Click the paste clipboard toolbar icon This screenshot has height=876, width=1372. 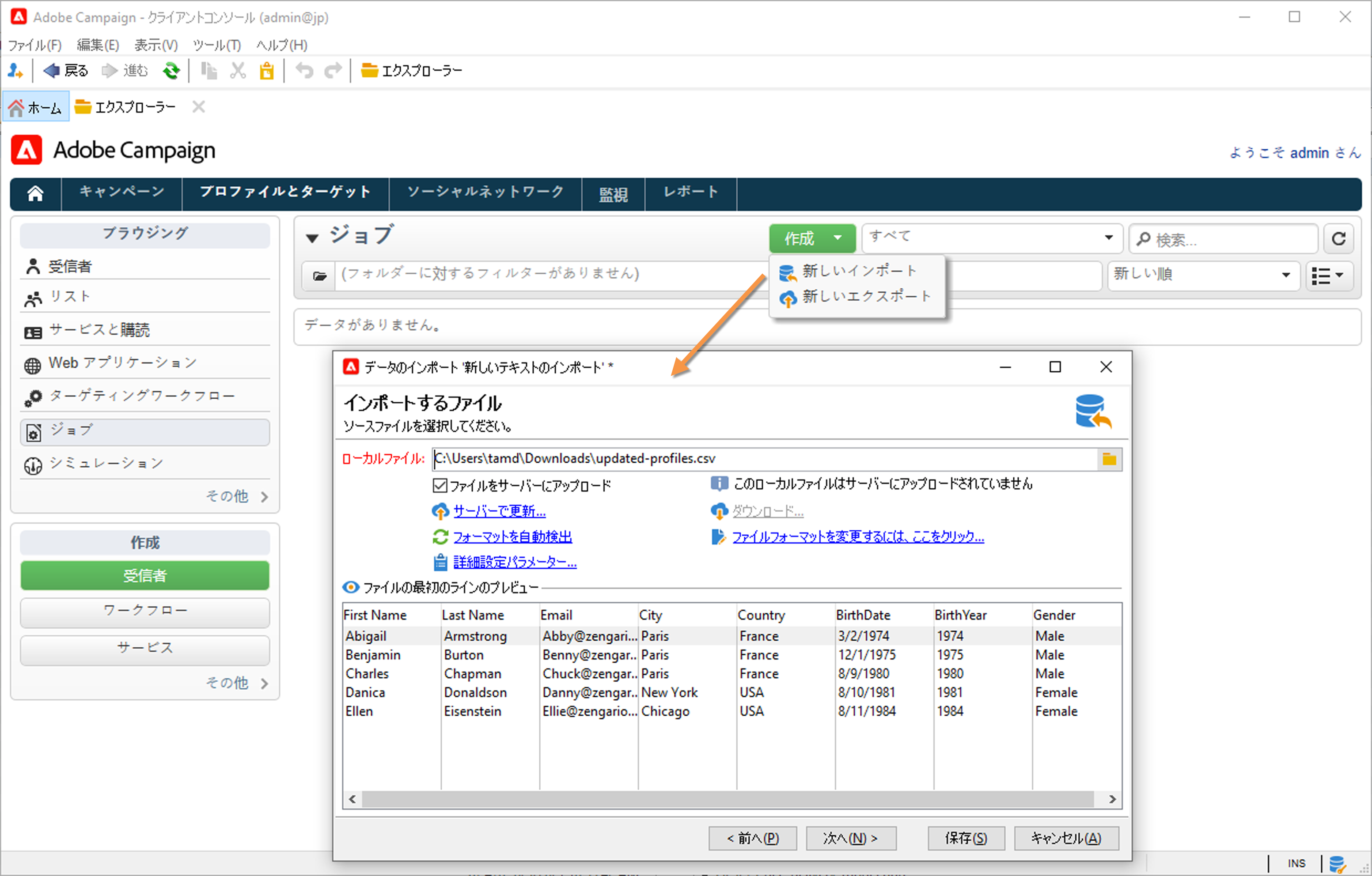coord(267,71)
